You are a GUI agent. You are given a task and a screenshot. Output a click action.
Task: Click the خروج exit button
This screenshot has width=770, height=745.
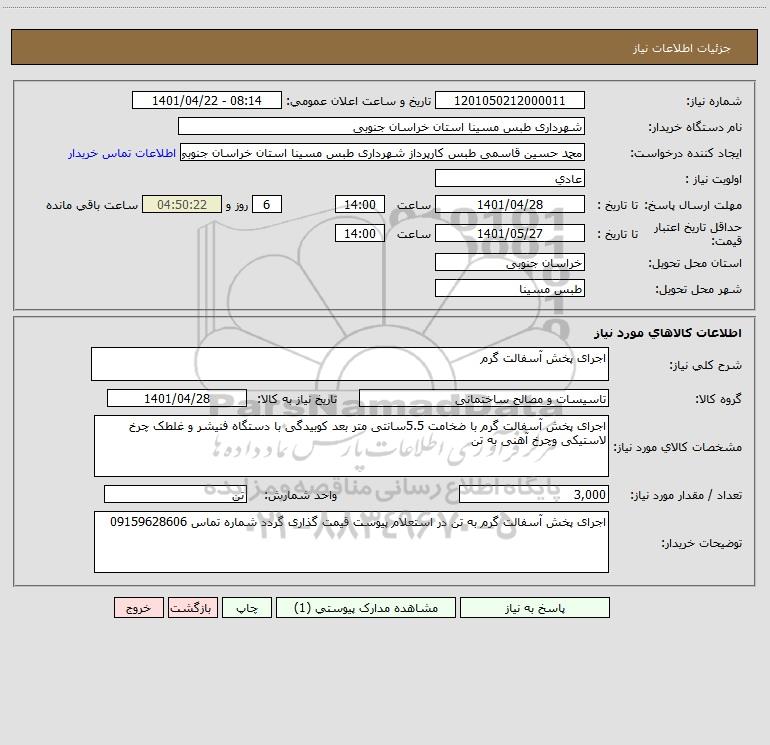point(138,607)
